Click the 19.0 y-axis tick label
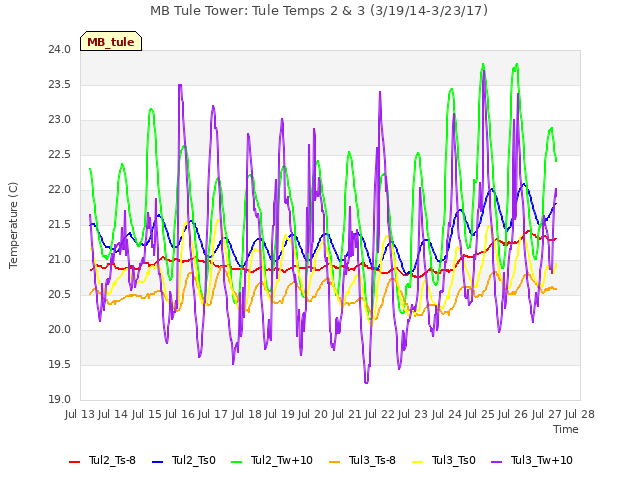The image size is (640, 480). (60, 400)
